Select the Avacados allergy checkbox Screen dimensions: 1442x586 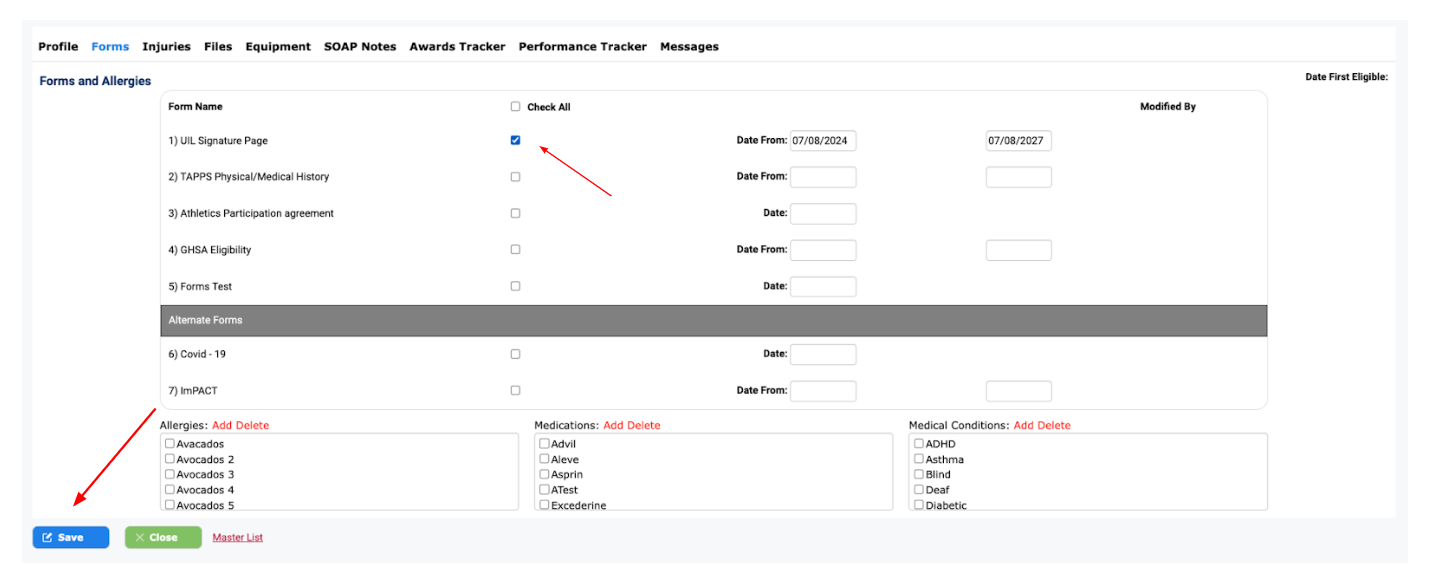[170, 444]
